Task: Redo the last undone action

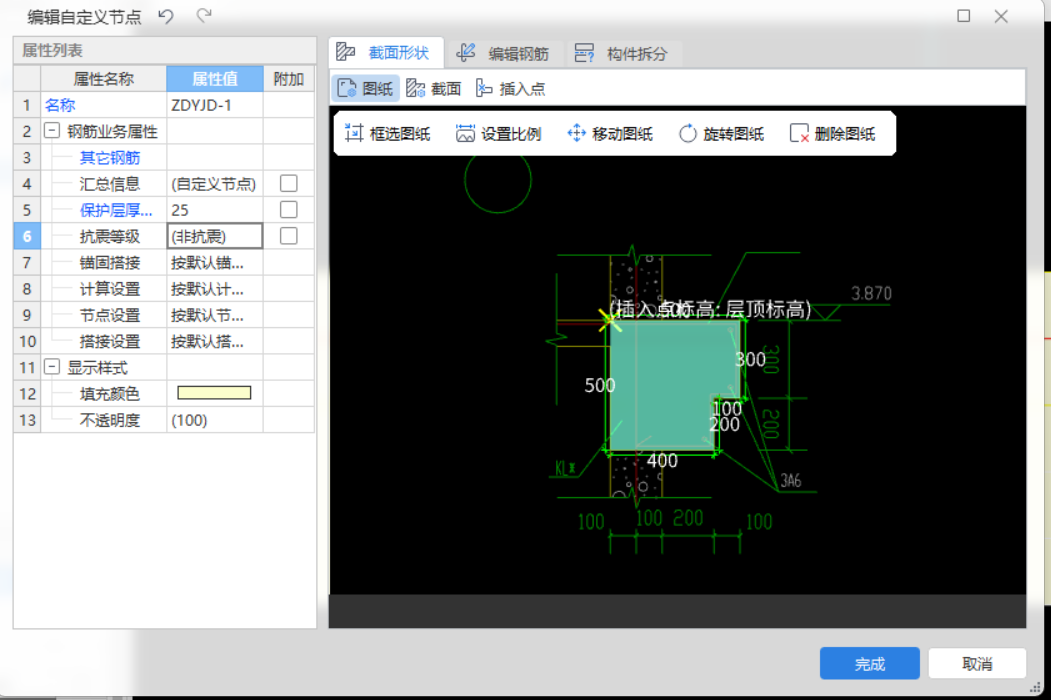Action: 204,15
